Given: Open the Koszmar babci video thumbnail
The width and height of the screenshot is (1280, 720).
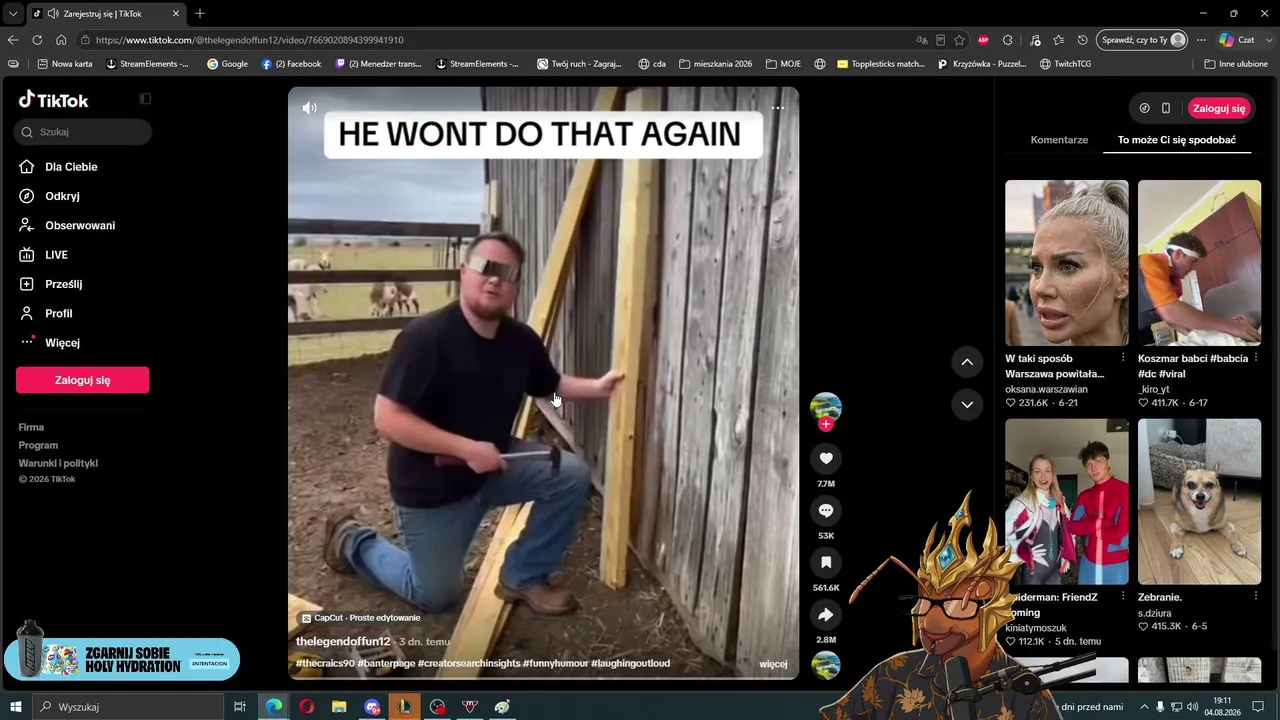Looking at the screenshot, I should (1200, 263).
